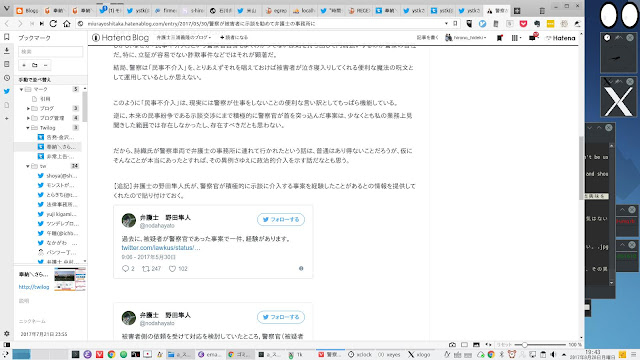Open the blog name dropdown in the Hatena header
The image size is (640, 360).
184,37
